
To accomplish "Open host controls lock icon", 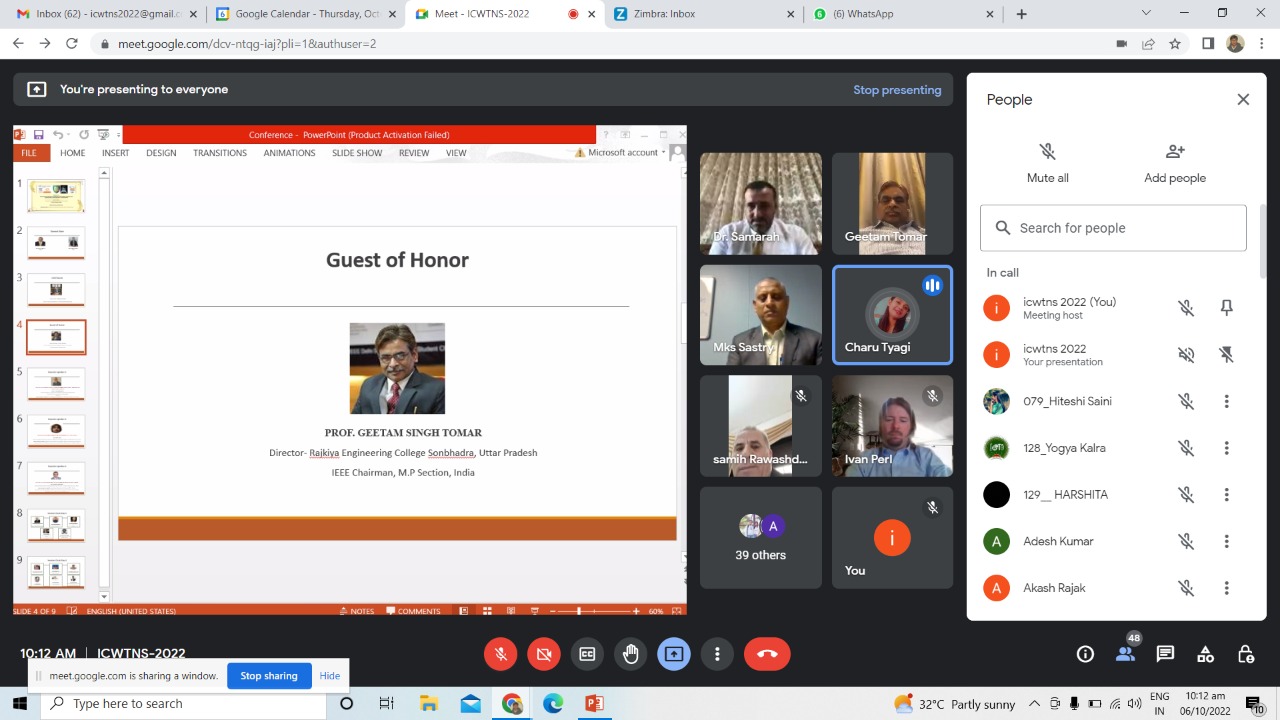I will (x=1245, y=654).
